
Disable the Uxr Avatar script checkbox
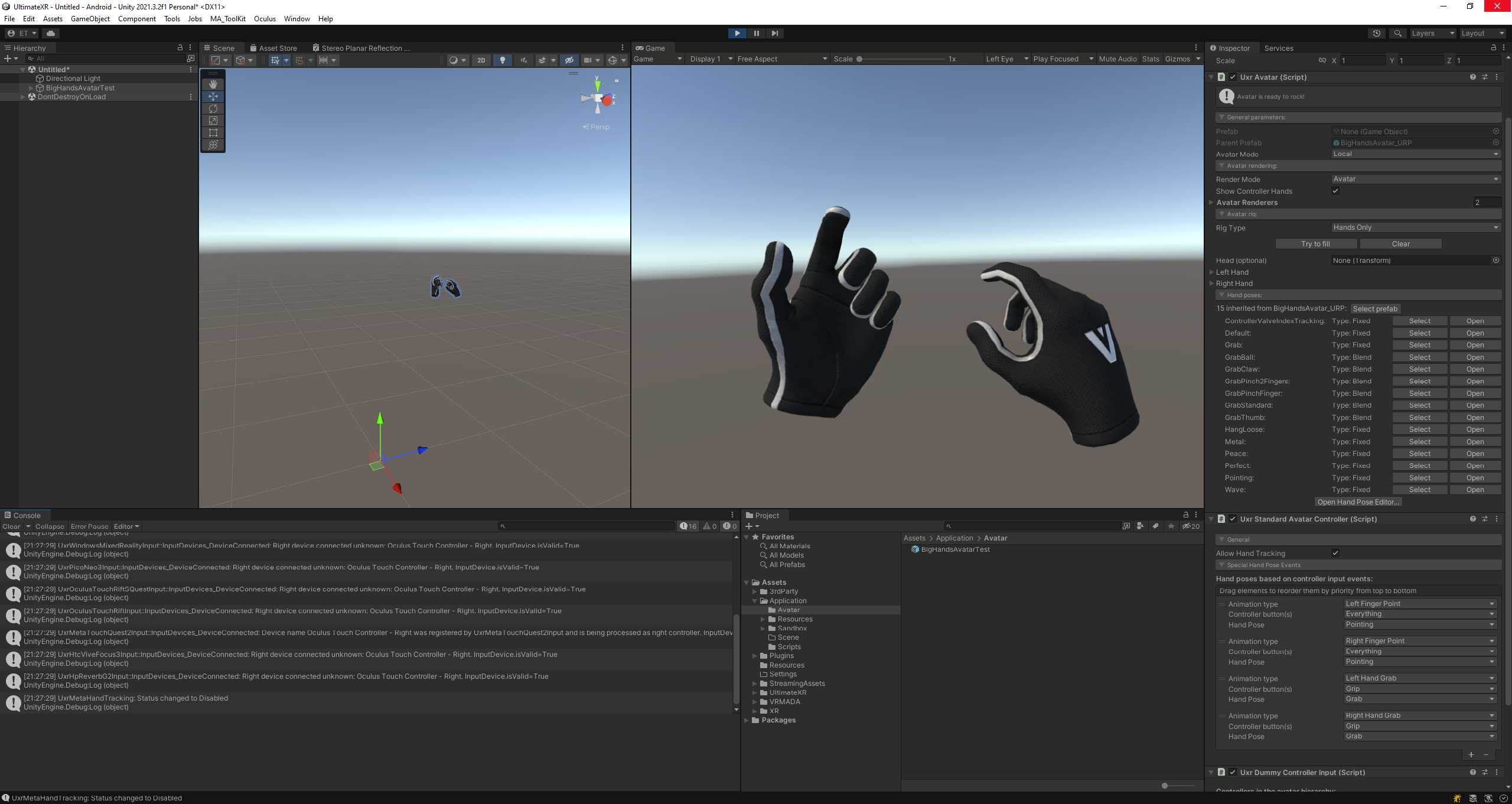tap(1233, 77)
